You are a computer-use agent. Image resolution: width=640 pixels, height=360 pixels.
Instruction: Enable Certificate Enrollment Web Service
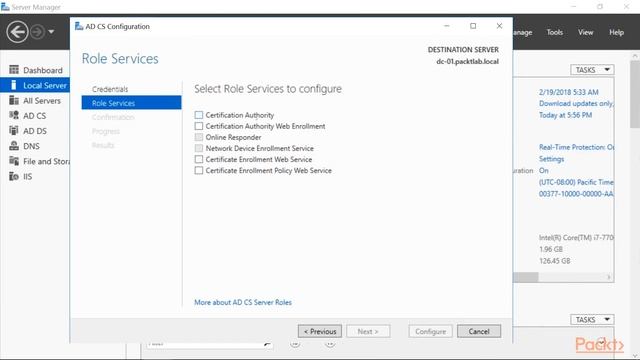[199, 159]
